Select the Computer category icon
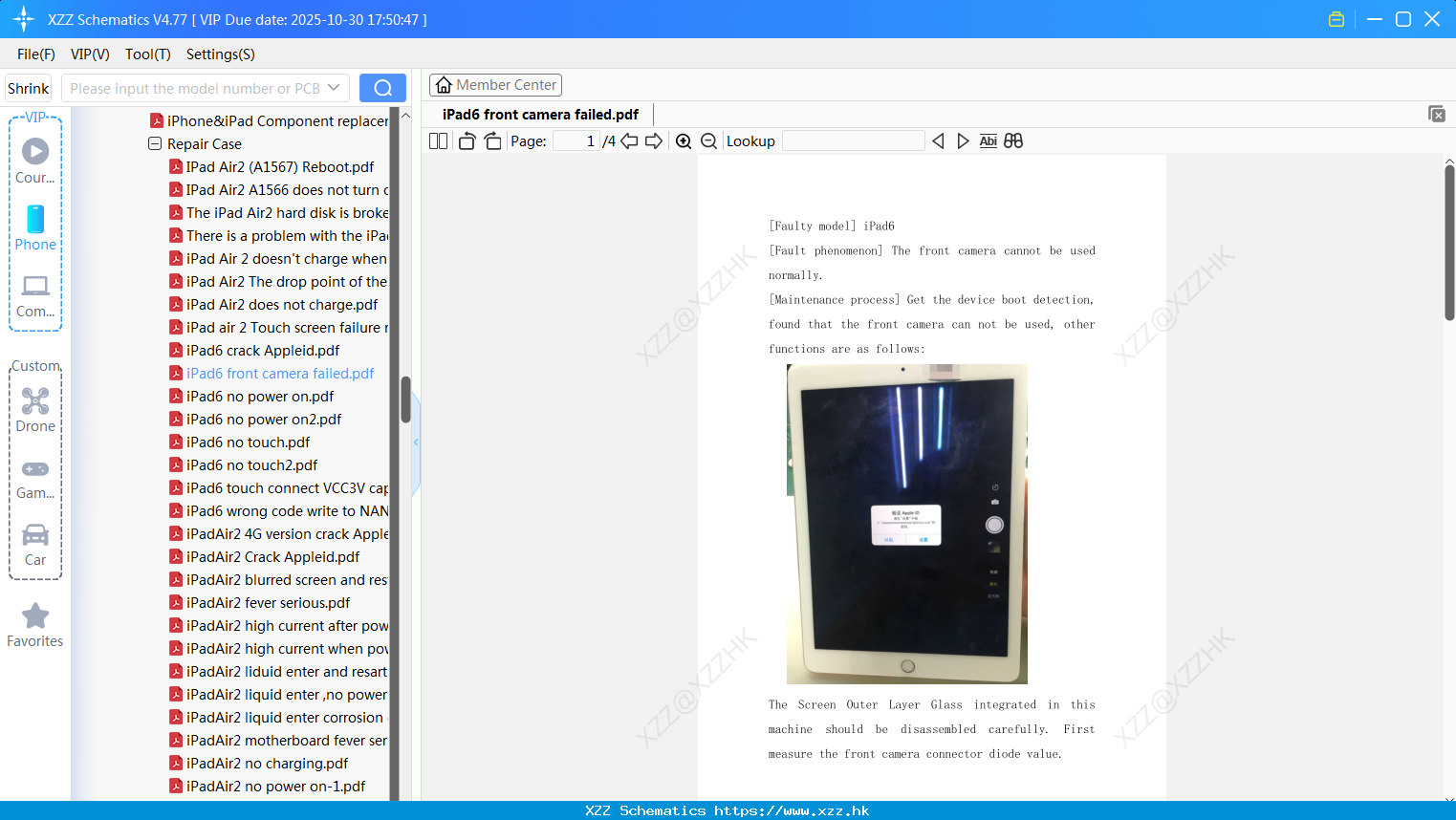The image size is (1456, 820). [x=35, y=295]
